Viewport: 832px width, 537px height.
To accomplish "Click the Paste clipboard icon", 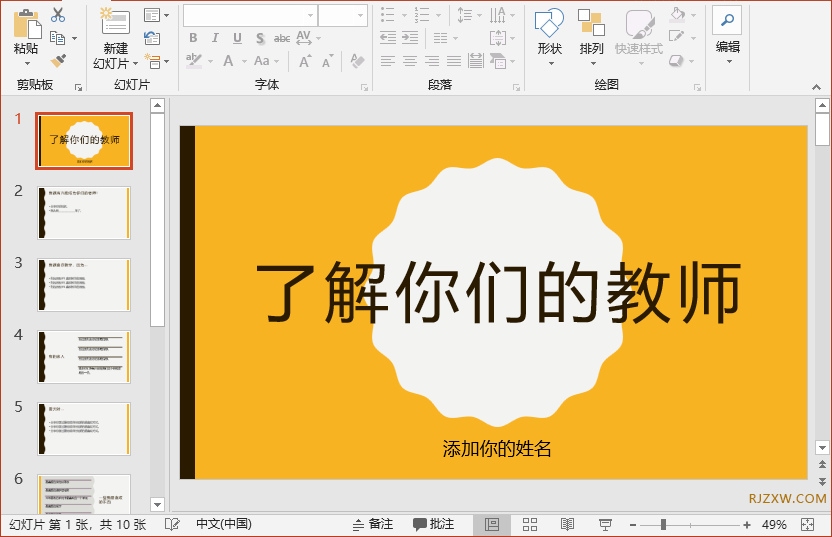I will (27, 24).
